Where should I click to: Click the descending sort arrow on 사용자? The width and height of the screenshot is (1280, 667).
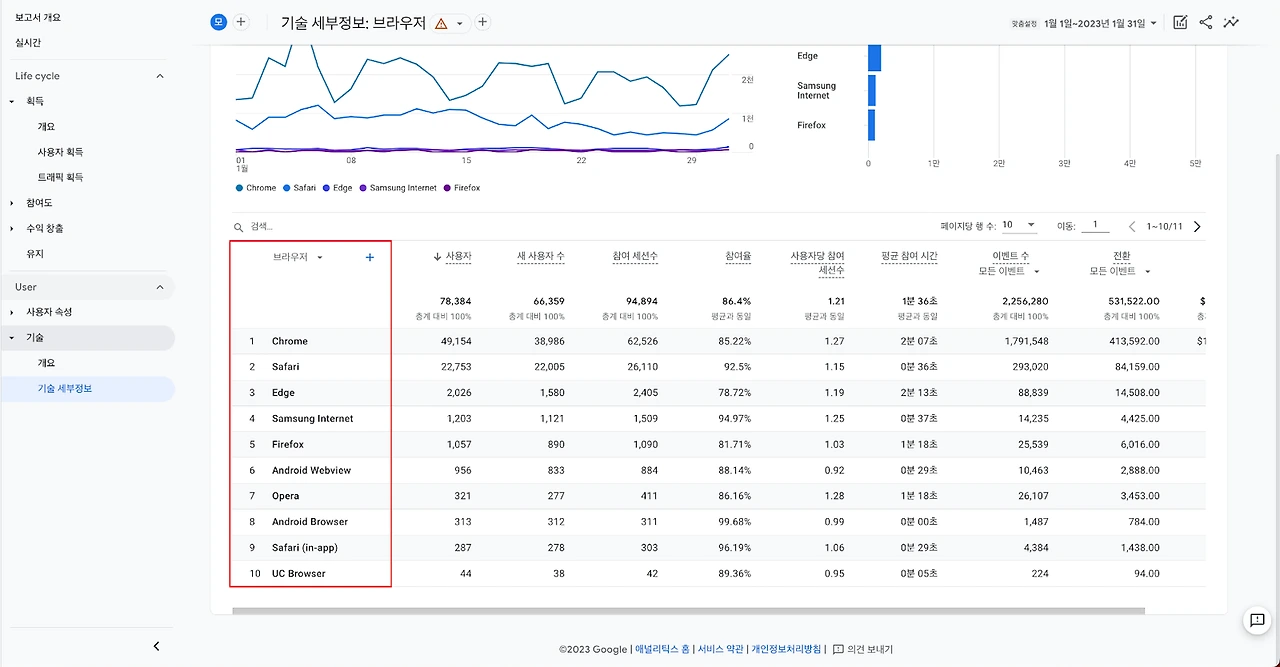437,257
